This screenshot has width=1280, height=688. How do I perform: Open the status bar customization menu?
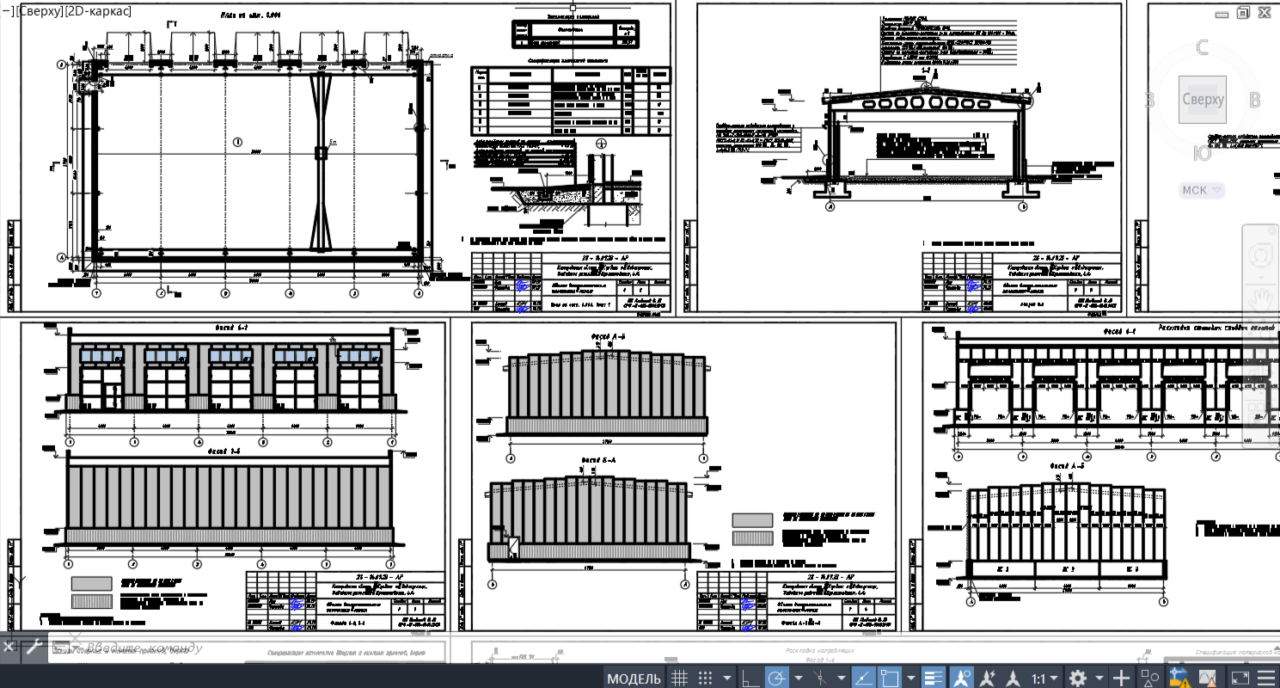pos(1266,678)
